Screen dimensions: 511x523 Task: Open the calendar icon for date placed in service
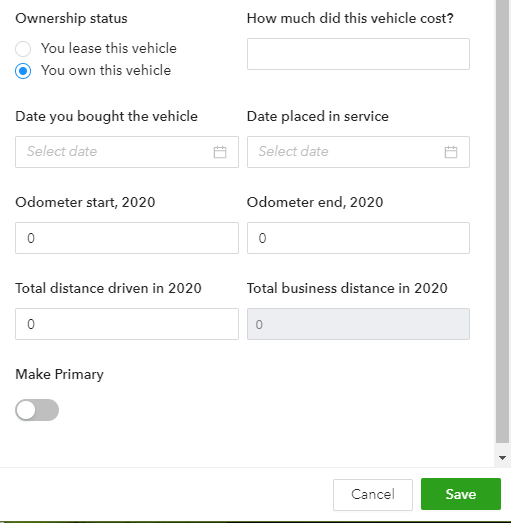pos(451,152)
